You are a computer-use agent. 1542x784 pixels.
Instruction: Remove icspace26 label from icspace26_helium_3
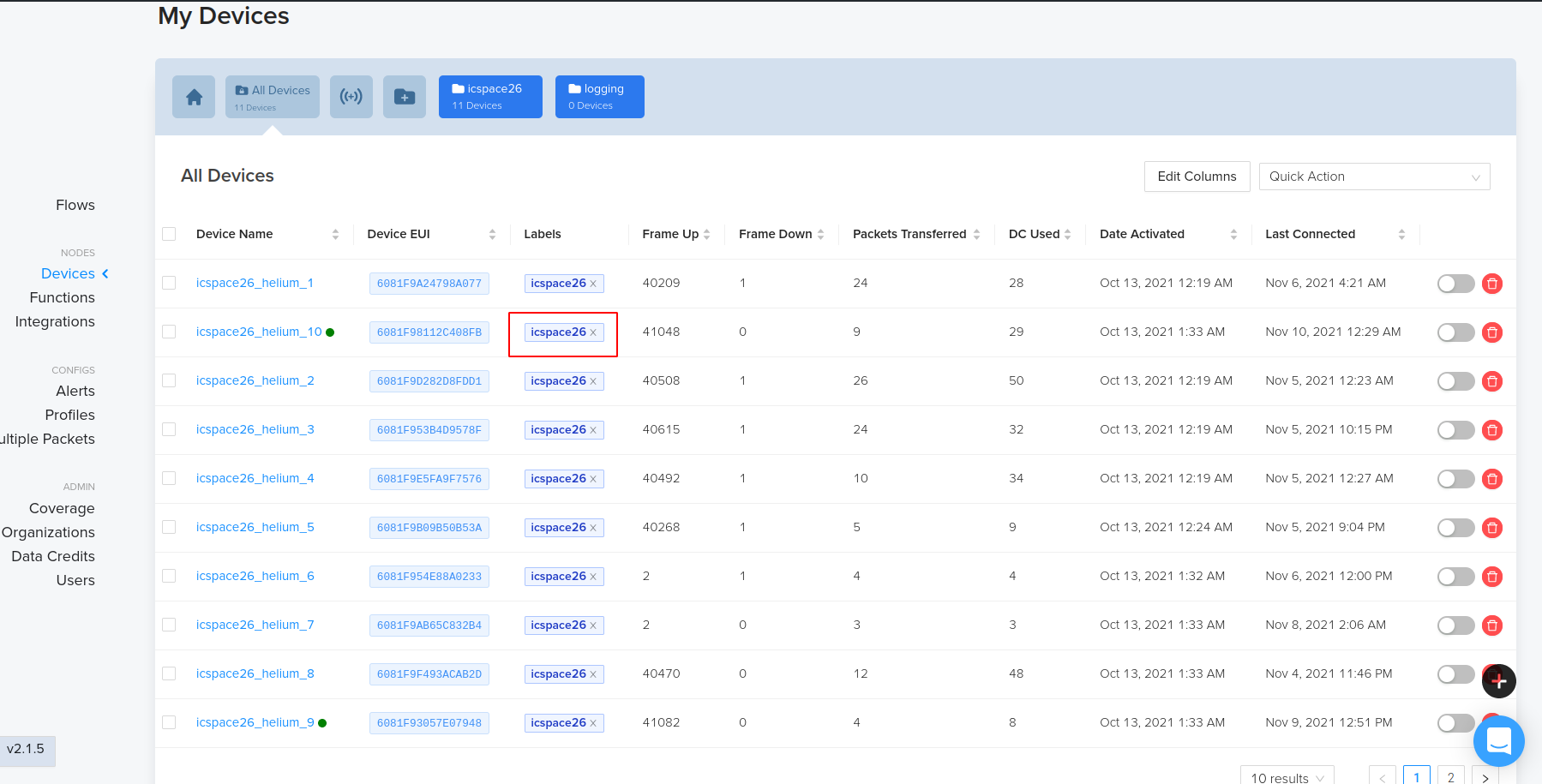[593, 430]
